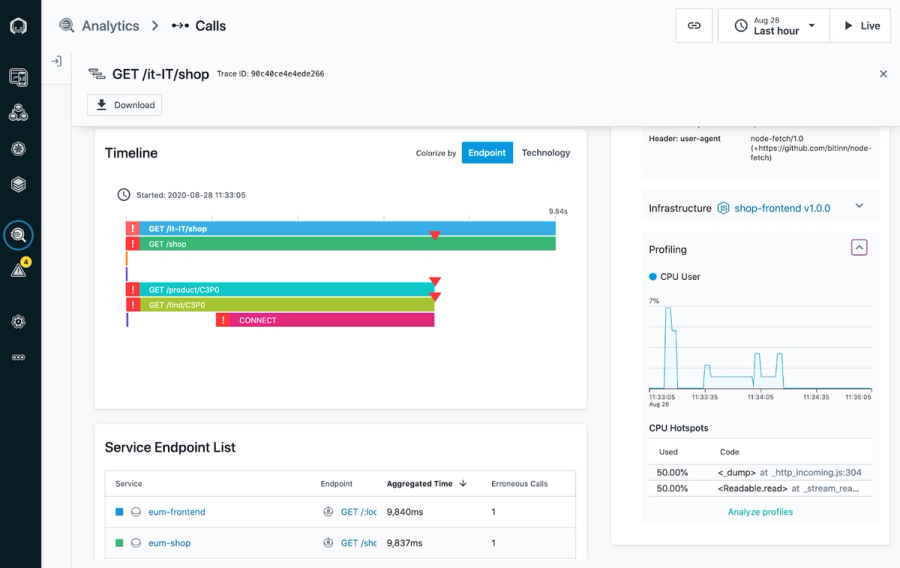The height and width of the screenshot is (568, 900).
Task: Colorize timeline by Technology
Action: [x=546, y=153]
